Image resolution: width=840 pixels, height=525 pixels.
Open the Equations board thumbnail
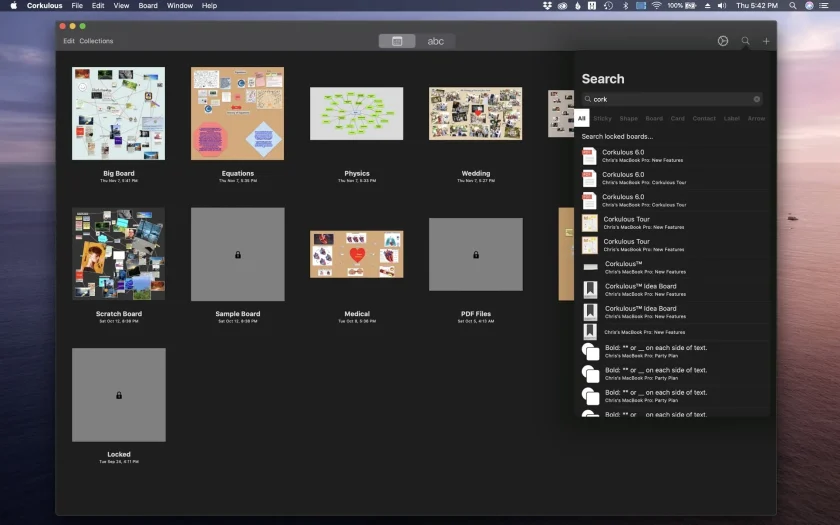(x=237, y=114)
